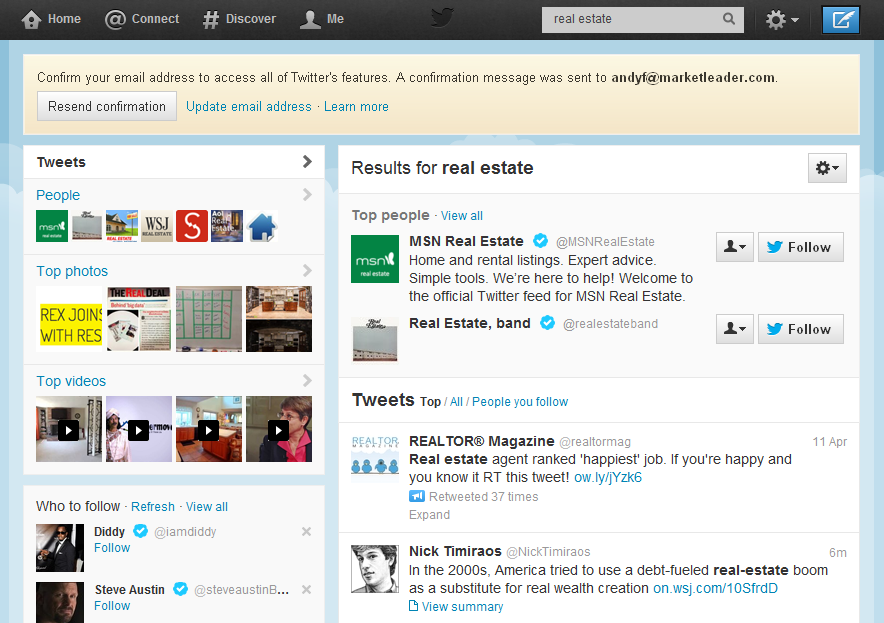Screen dimensions: 884x623
Task: Open the Top videos section
Action: [71, 381]
